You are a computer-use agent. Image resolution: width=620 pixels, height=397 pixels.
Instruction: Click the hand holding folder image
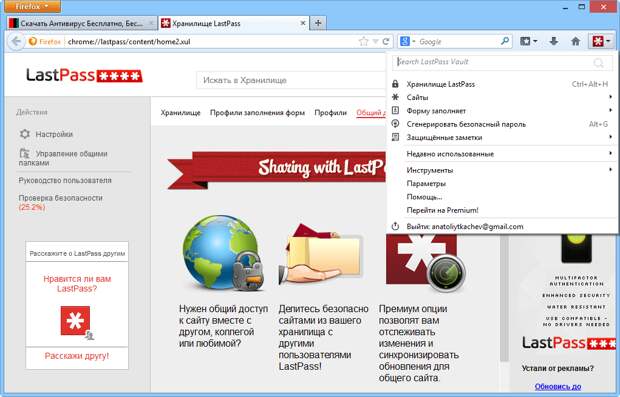[x=320, y=255]
